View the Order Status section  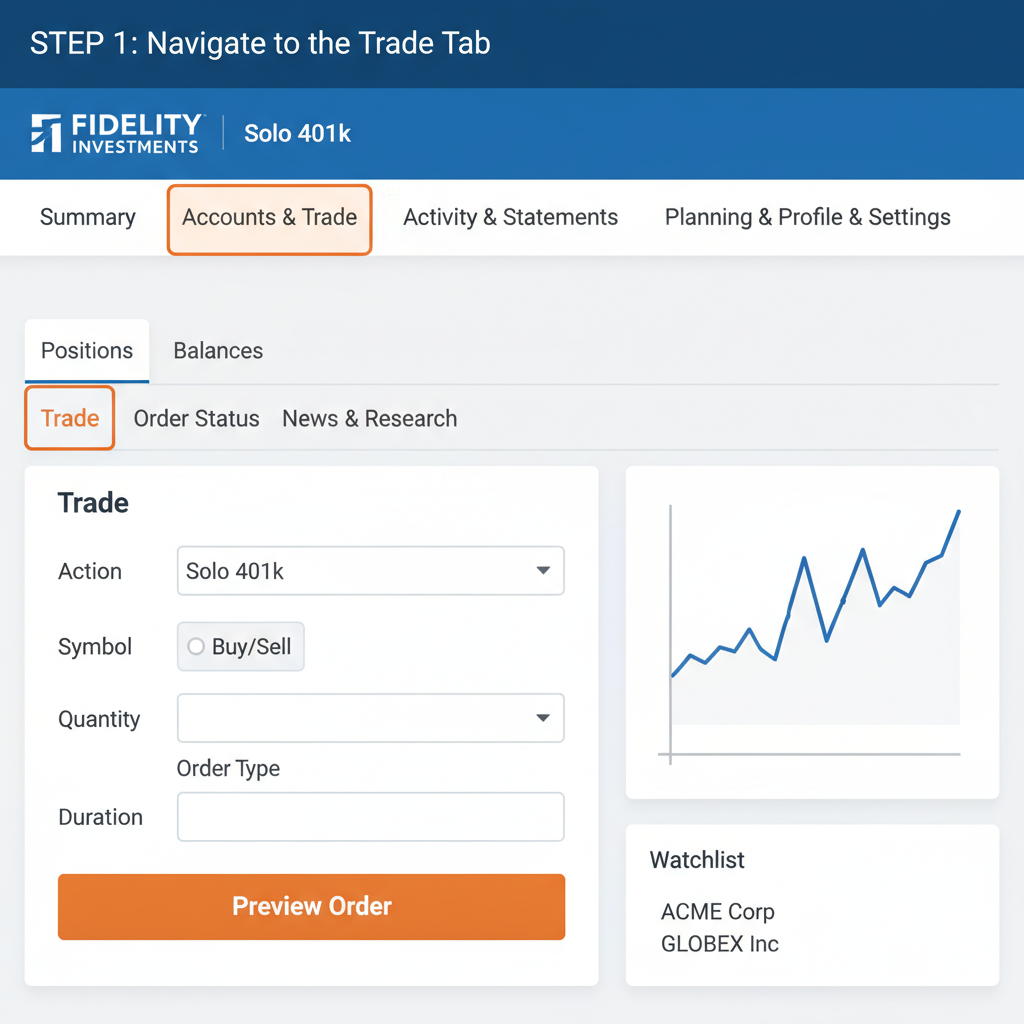[196, 418]
